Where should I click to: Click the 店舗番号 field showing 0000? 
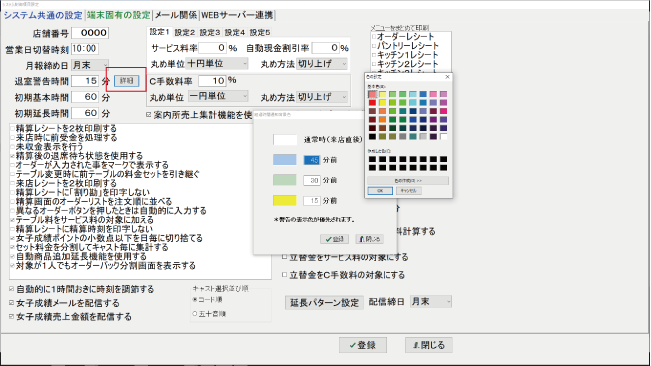[x=90, y=33]
